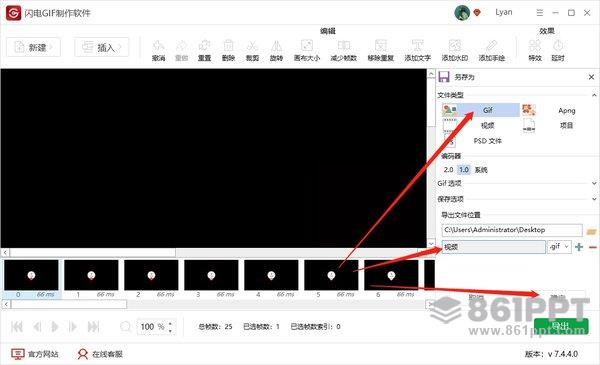The image size is (600, 365).
Task: Click the 添加水印 (add watermark) icon
Action: coord(455,50)
